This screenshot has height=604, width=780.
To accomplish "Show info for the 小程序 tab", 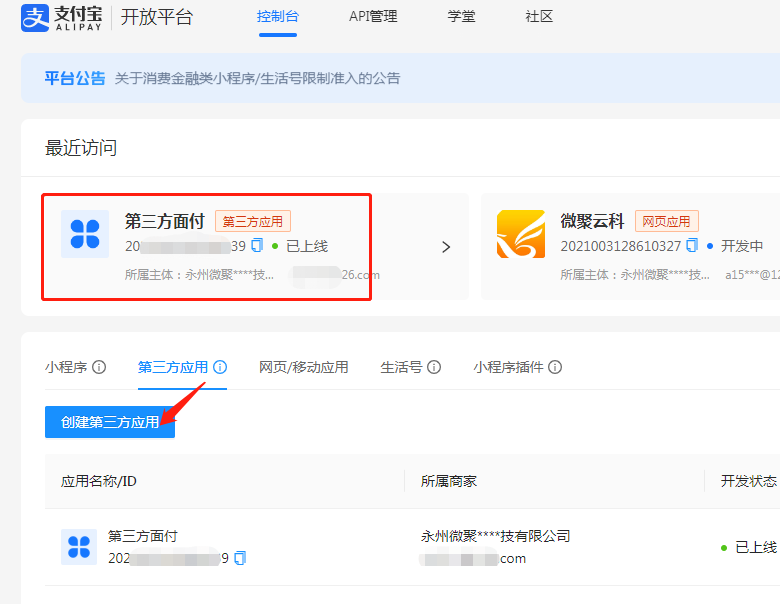I will coord(99,367).
